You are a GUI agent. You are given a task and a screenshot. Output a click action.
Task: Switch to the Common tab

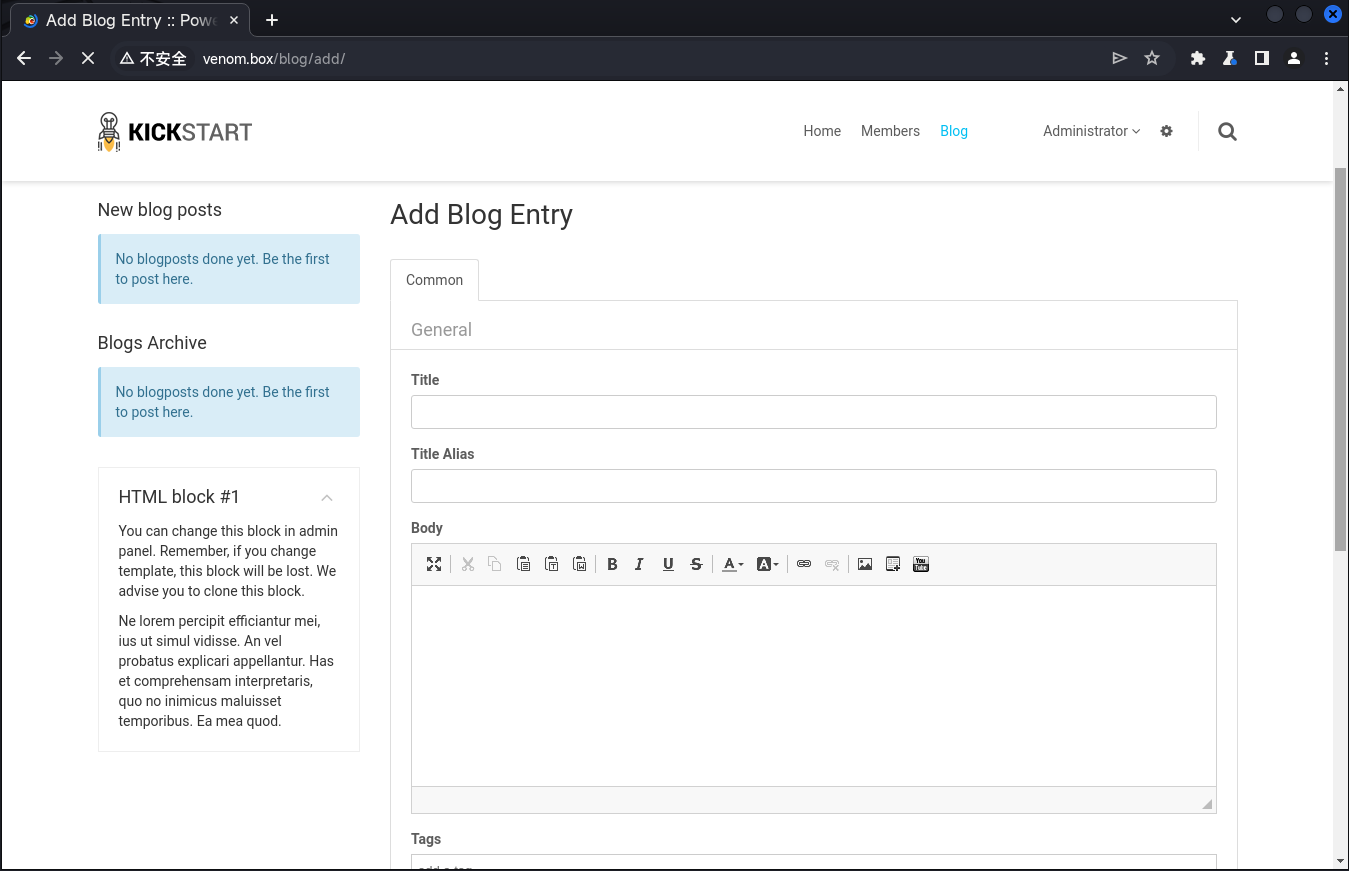pos(434,280)
